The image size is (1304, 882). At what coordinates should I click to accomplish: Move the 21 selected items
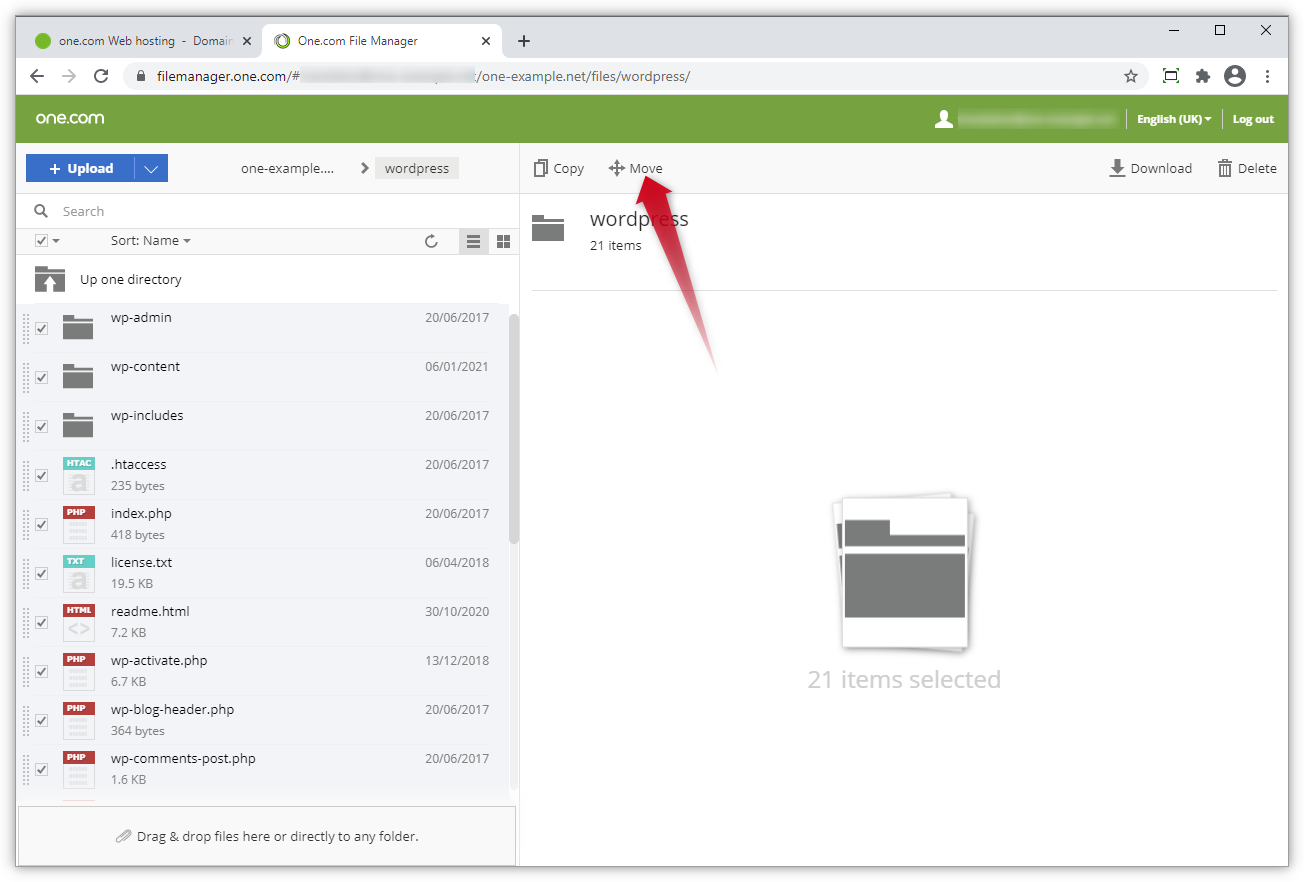tap(635, 168)
